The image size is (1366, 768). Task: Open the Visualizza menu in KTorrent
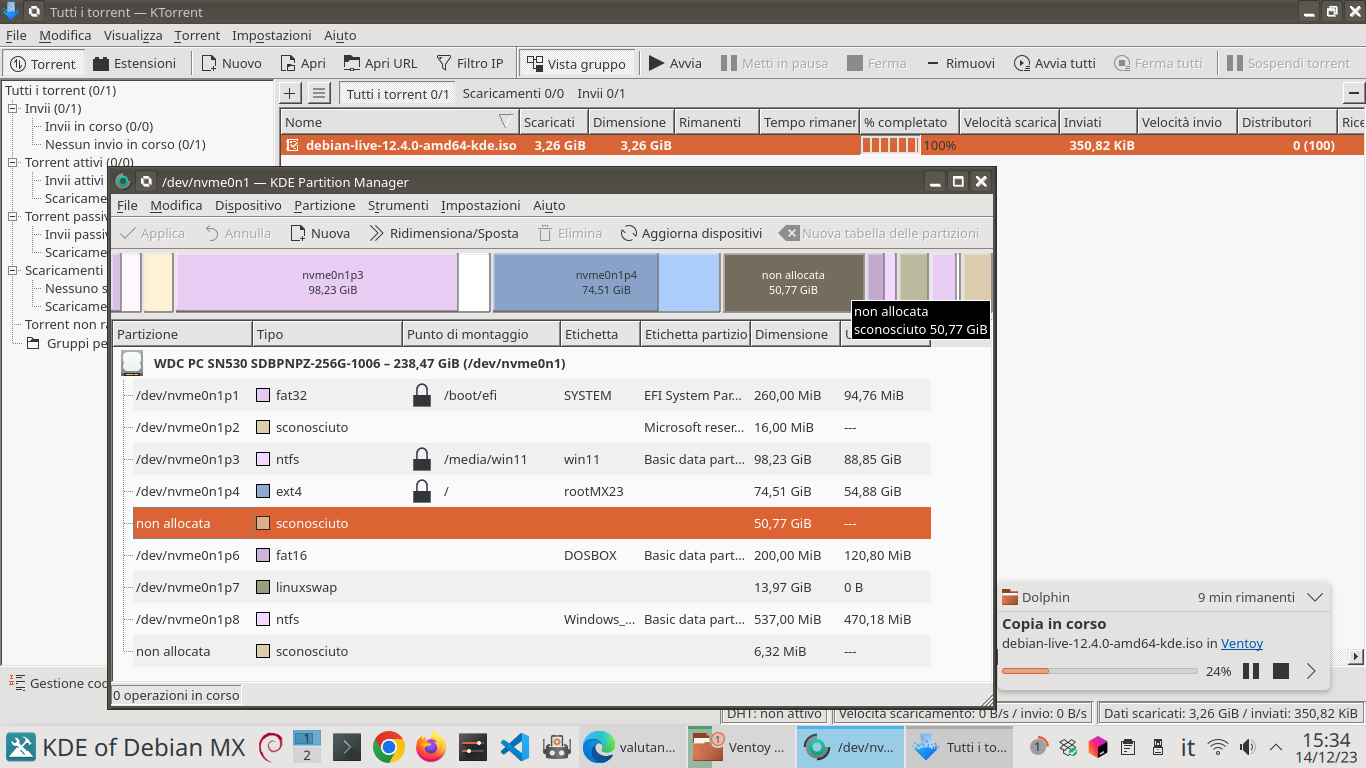tap(133, 35)
